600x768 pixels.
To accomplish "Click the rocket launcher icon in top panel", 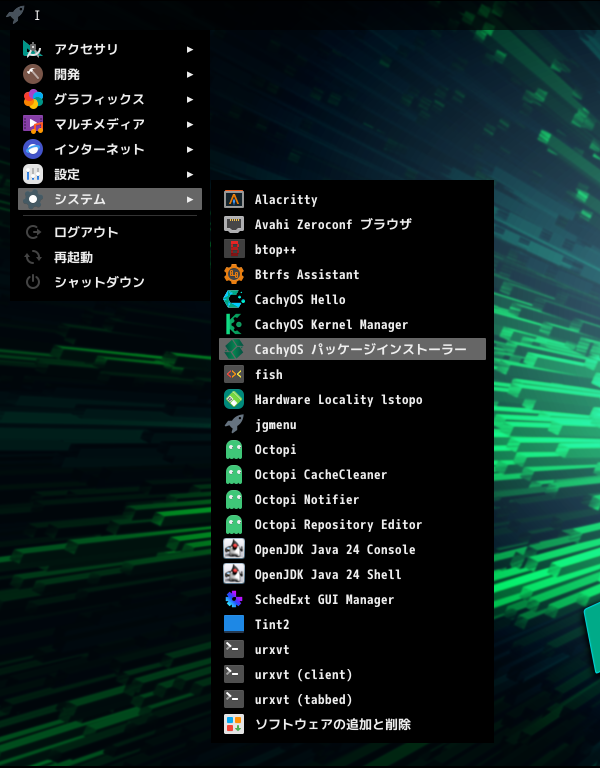I will pyautogui.click(x=15, y=14).
